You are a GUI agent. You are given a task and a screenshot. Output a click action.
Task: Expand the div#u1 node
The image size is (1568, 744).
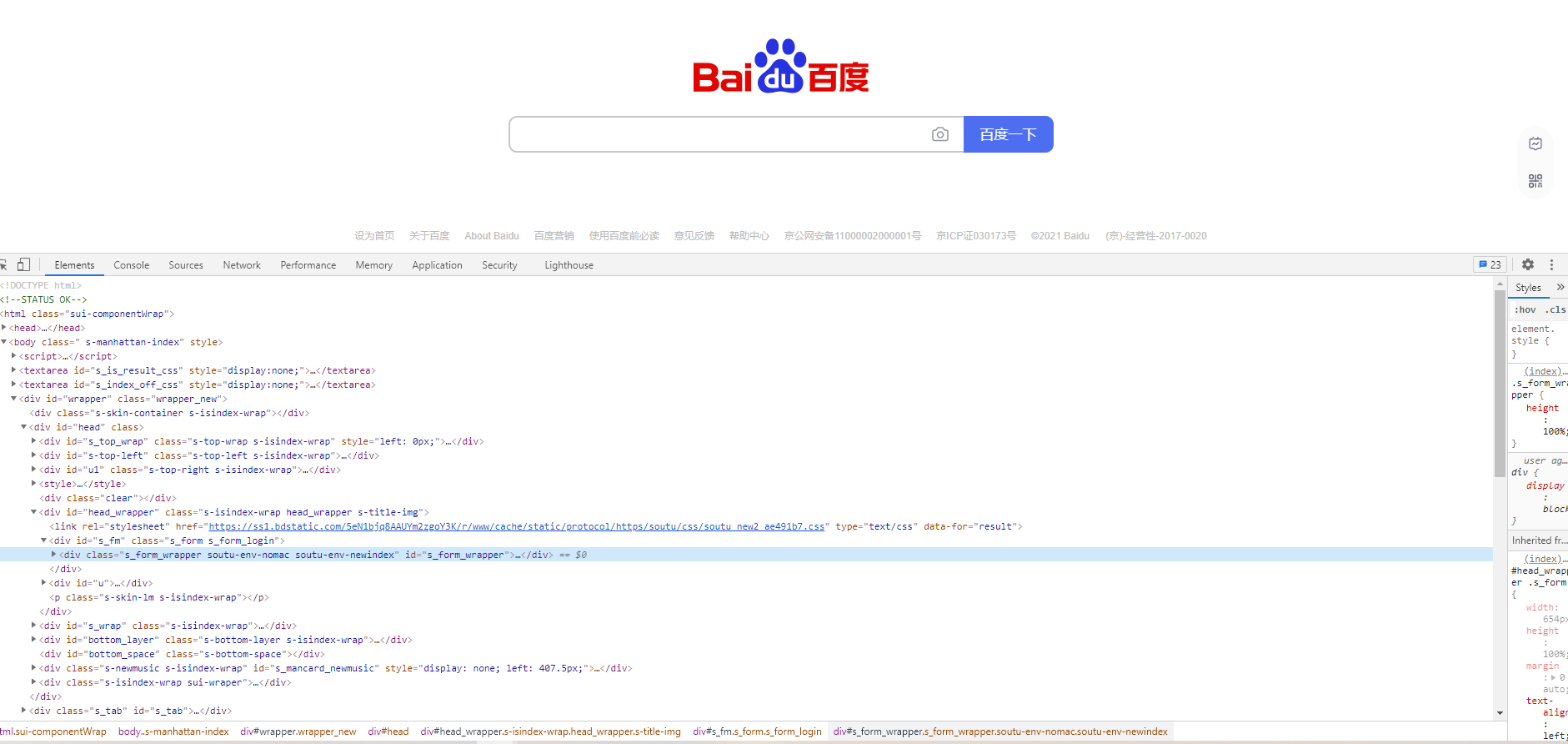(x=34, y=470)
